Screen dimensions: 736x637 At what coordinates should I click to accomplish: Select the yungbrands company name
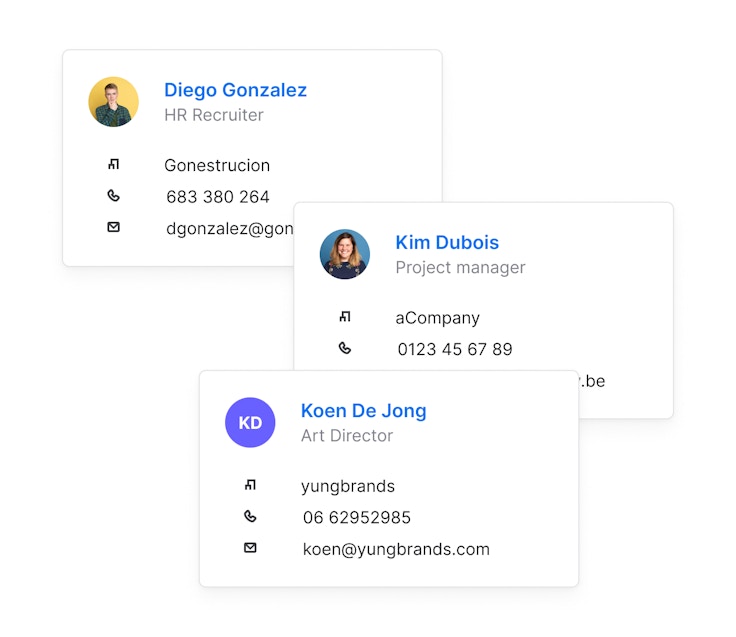coord(347,486)
